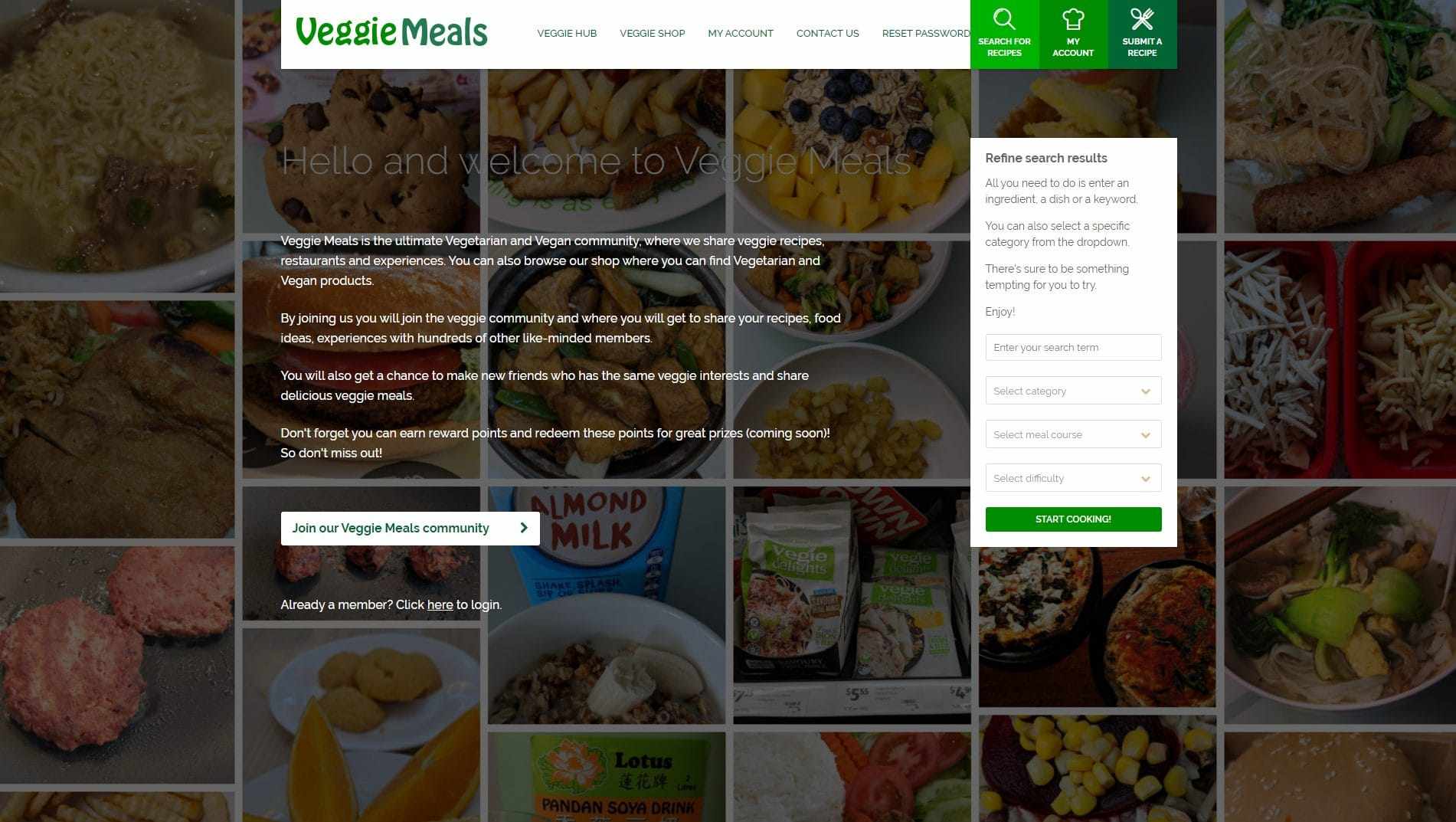The width and height of the screenshot is (1456, 822).
Task: Open the Select meal course dropdown
Action: [x=1073, y=434]
